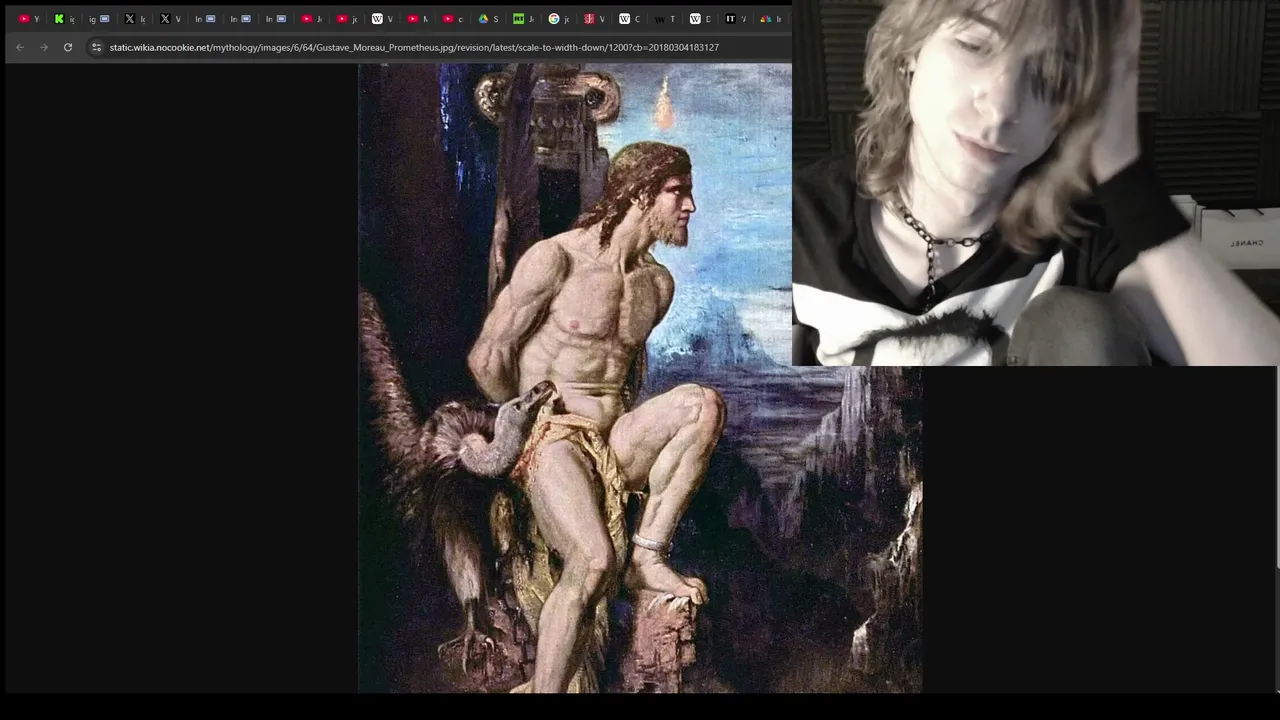Go back to the previous page

click(x=20, y=47)
